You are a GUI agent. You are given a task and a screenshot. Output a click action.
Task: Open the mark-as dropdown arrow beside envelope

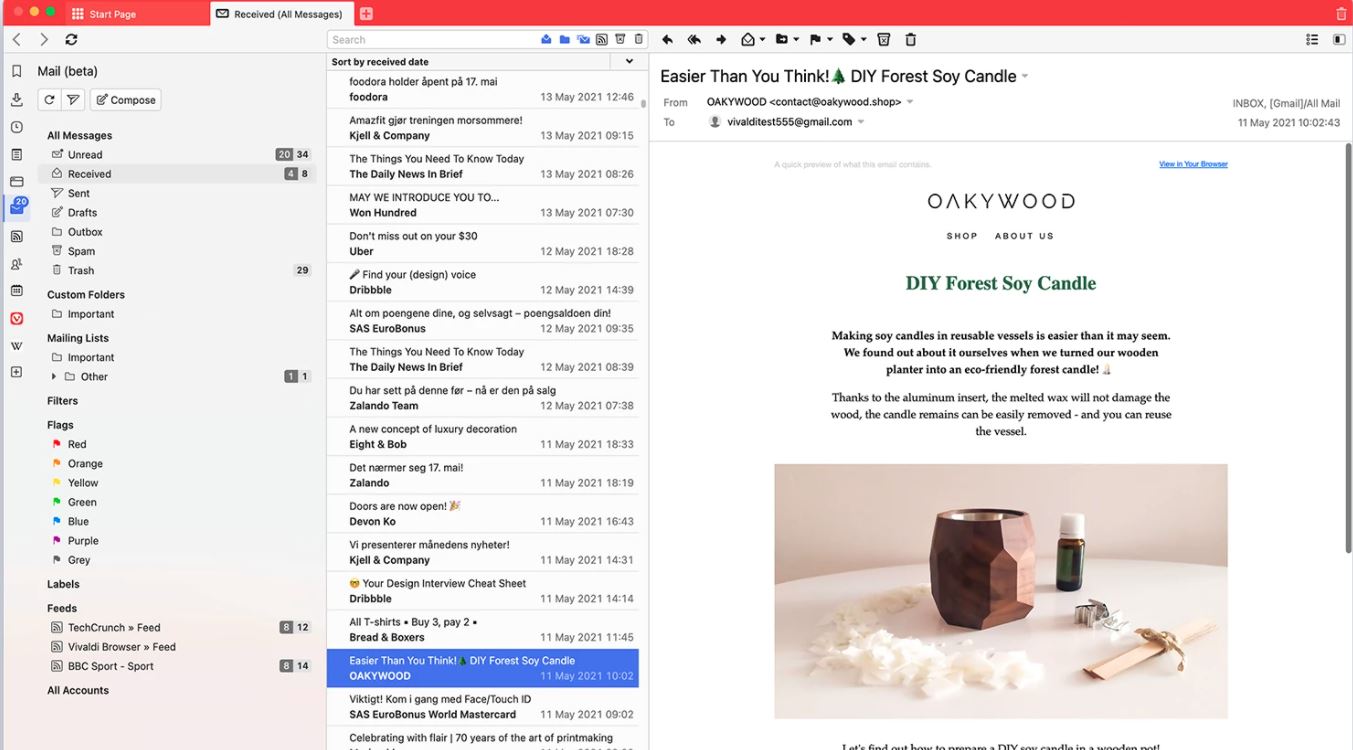(762, 40)
